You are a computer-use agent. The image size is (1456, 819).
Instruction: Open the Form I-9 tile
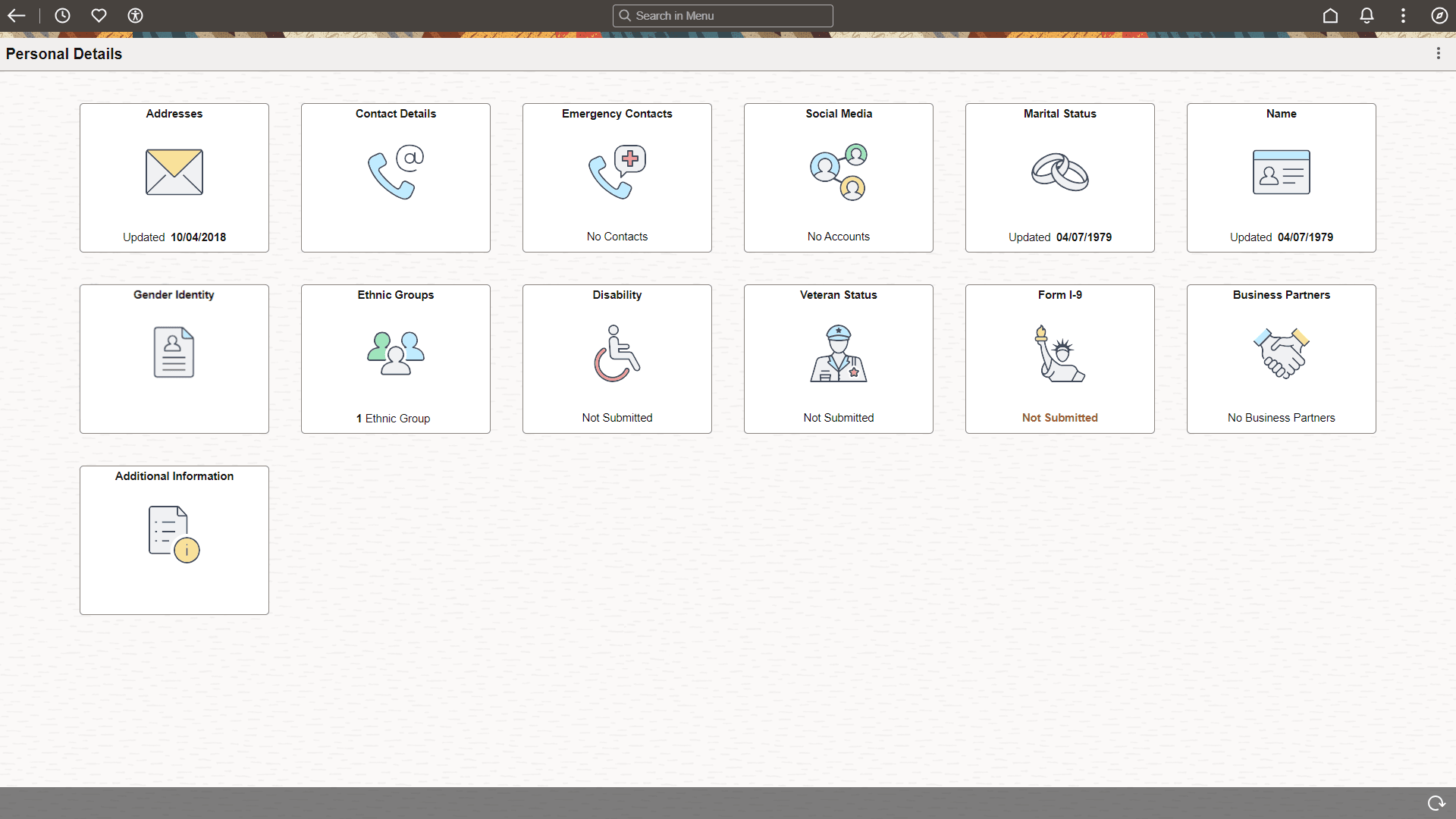click(1060, 359)
